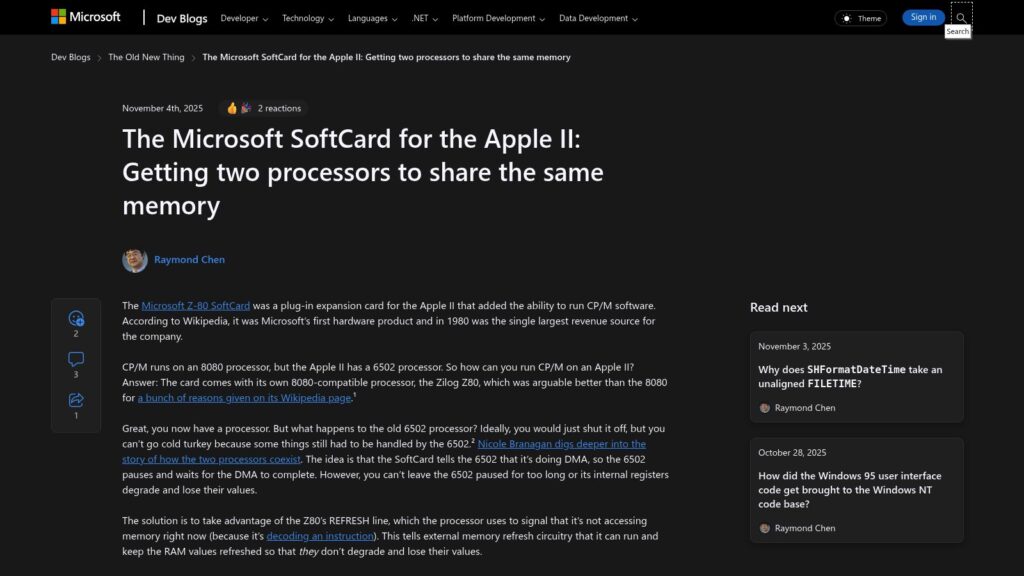
Task: Open the Windows 95 Read next card
Action: coord(856,490)
